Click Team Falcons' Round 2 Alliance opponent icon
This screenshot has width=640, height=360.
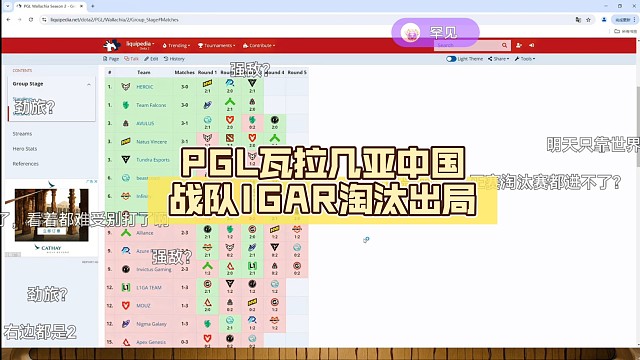click(x=230, y=102)
